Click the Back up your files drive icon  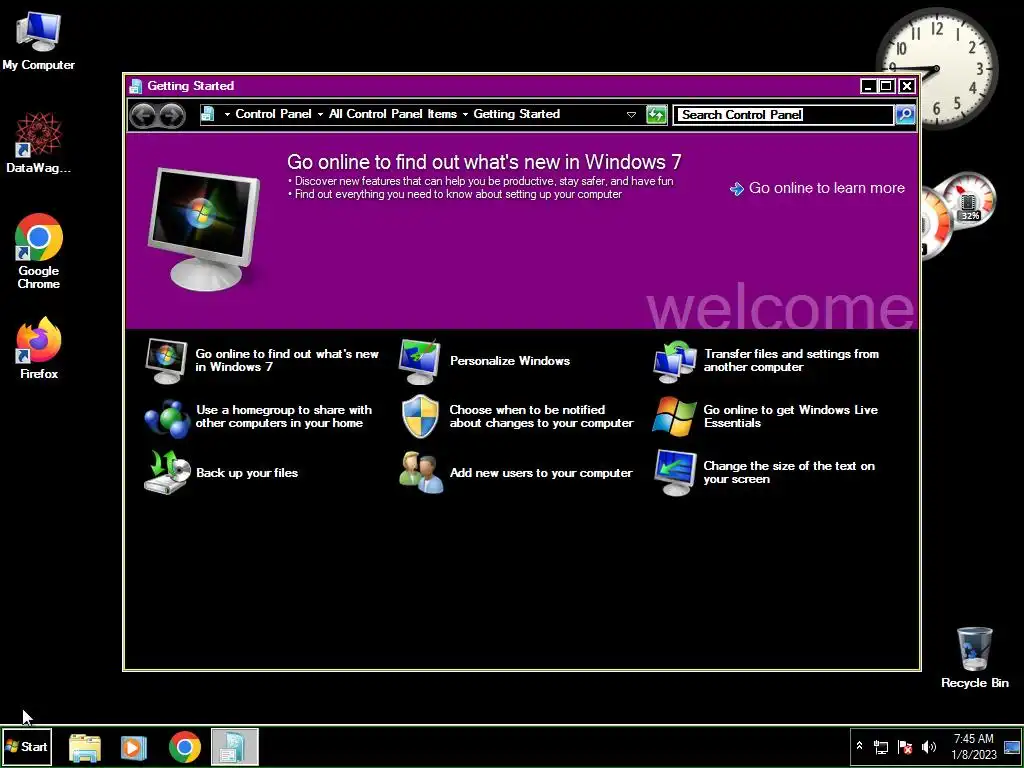(x=167, y=472)
